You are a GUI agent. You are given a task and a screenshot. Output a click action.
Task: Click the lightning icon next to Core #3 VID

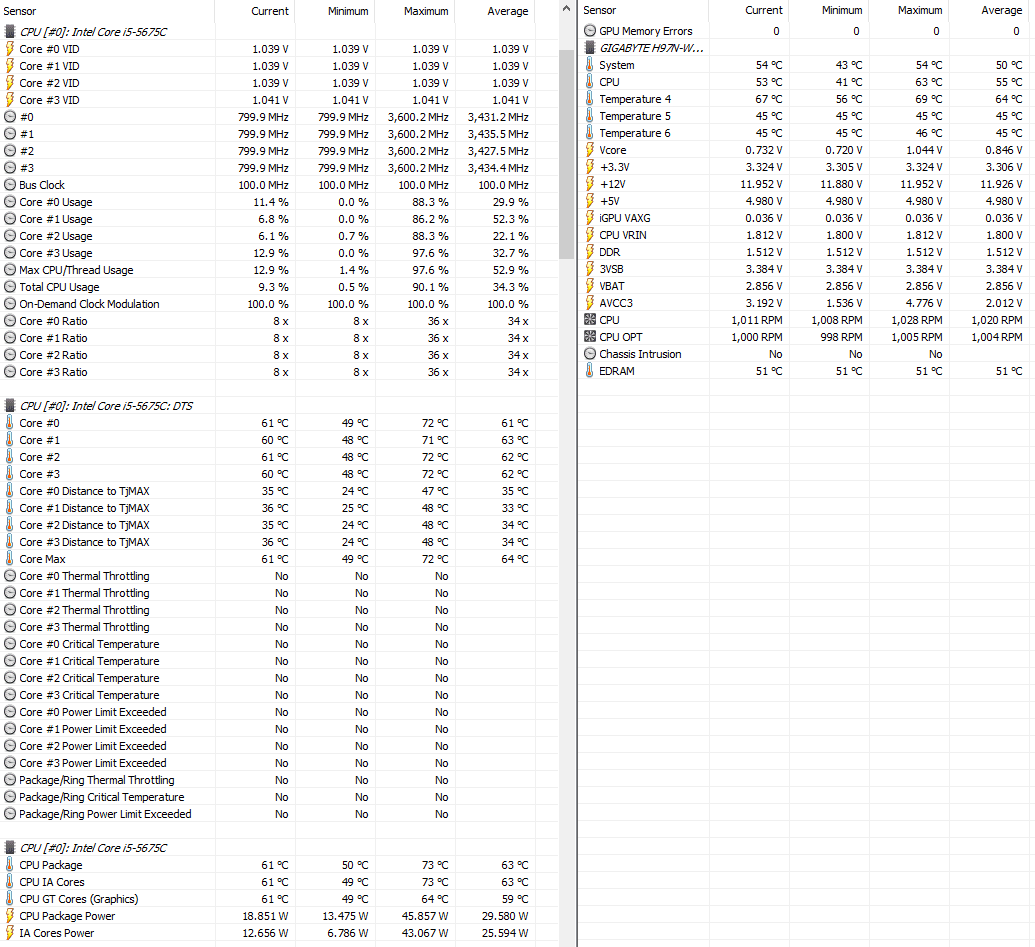[10, 100]
